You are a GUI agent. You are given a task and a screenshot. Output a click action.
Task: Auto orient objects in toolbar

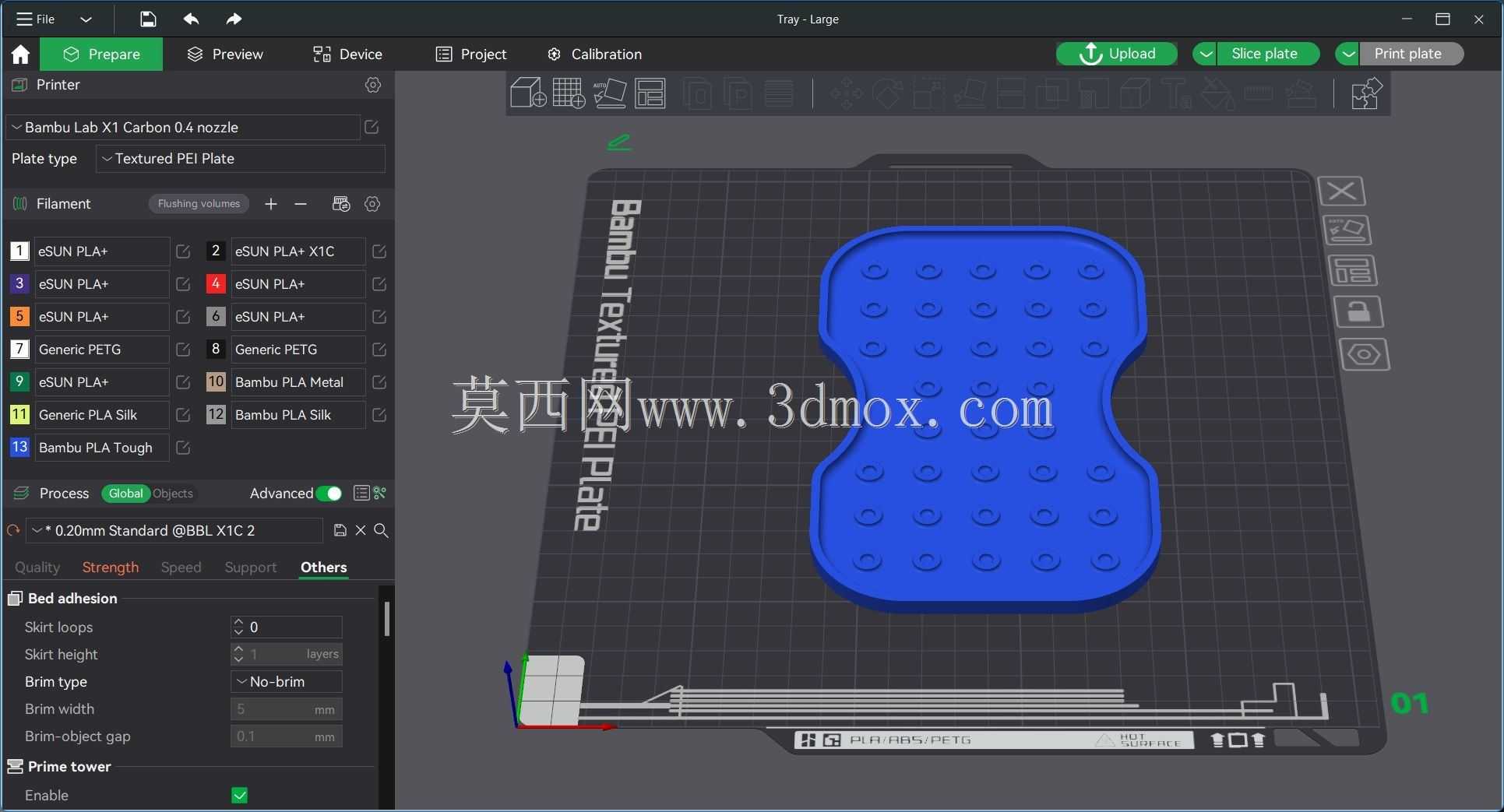click(610, 93)
